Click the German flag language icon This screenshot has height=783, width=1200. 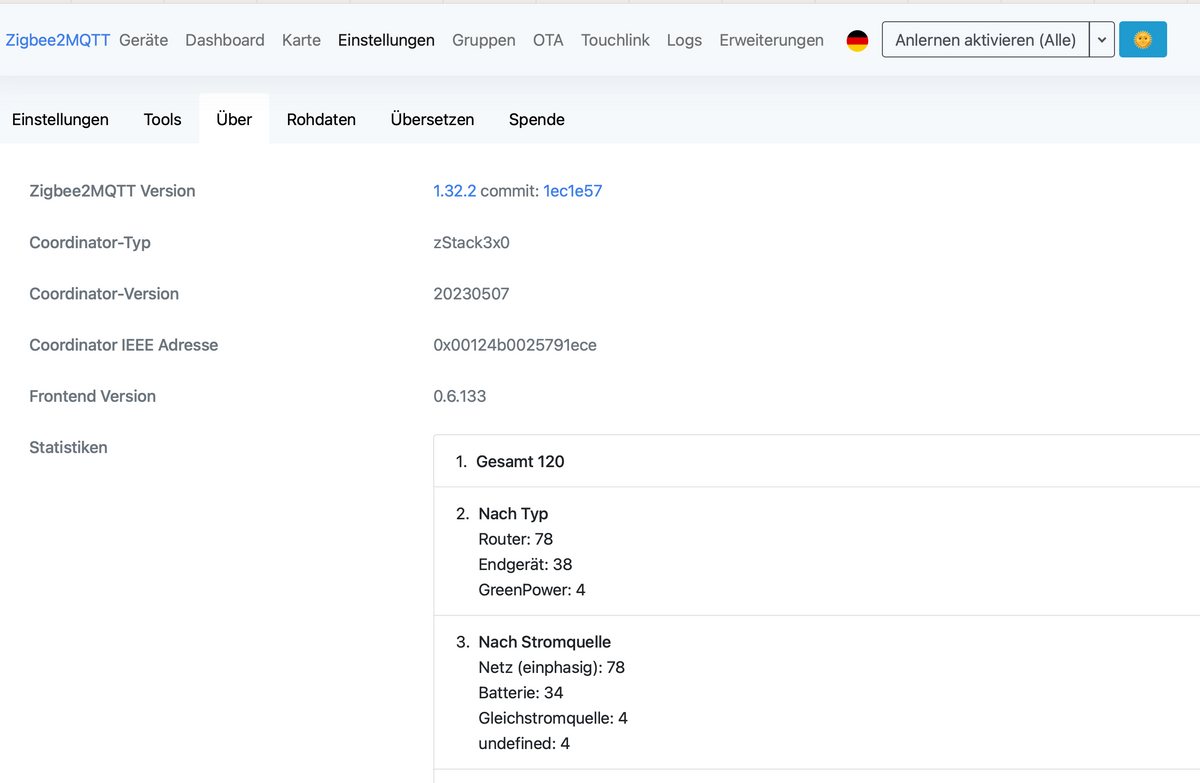[857, 40]
